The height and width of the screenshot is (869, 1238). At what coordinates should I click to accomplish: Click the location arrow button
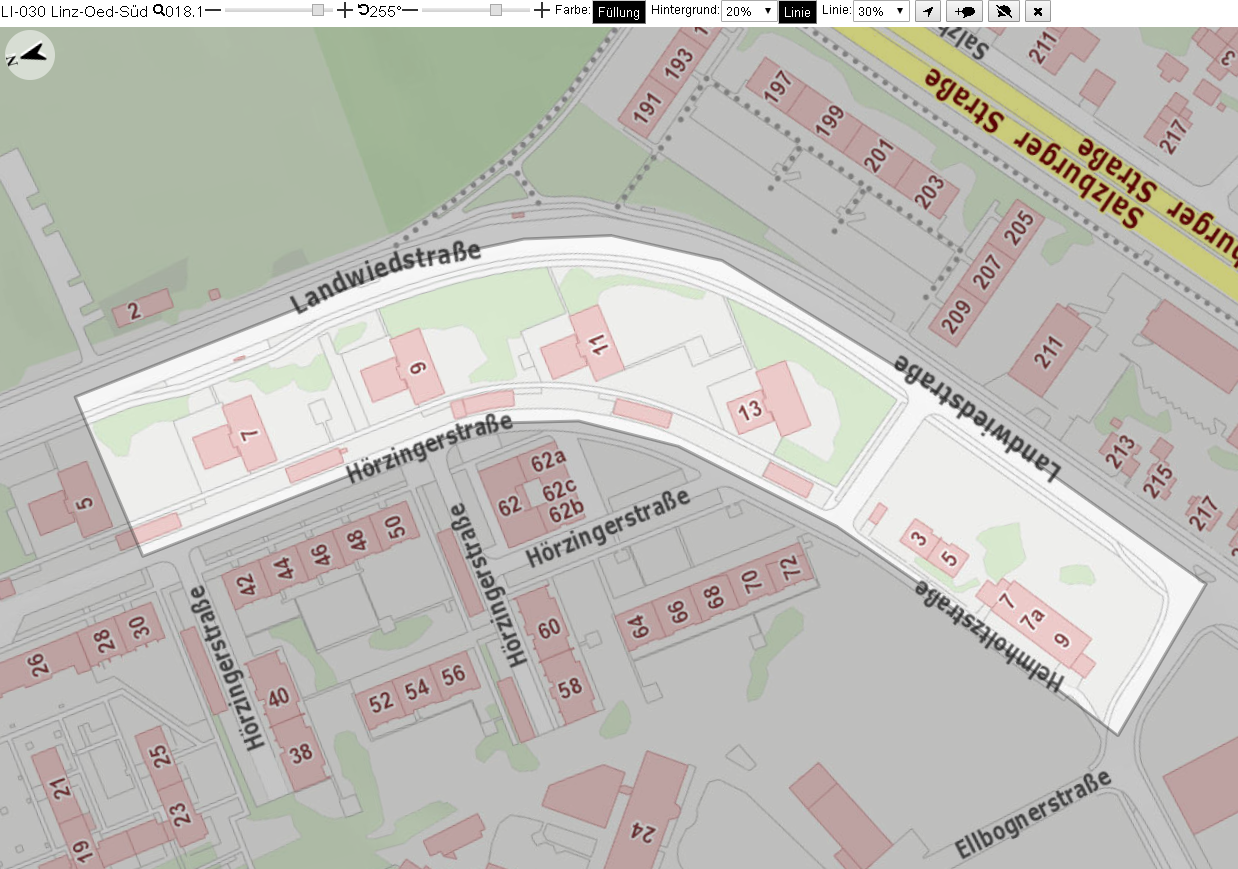[x=928, y=12]
